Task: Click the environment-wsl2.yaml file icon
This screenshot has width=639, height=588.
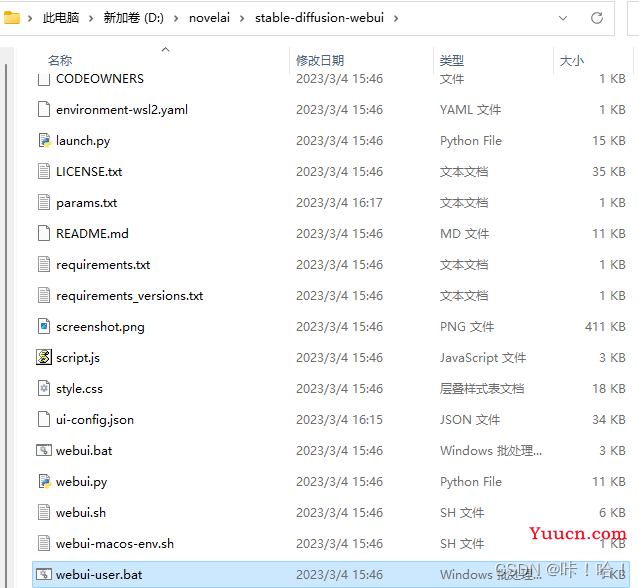Action: point(44,110)
